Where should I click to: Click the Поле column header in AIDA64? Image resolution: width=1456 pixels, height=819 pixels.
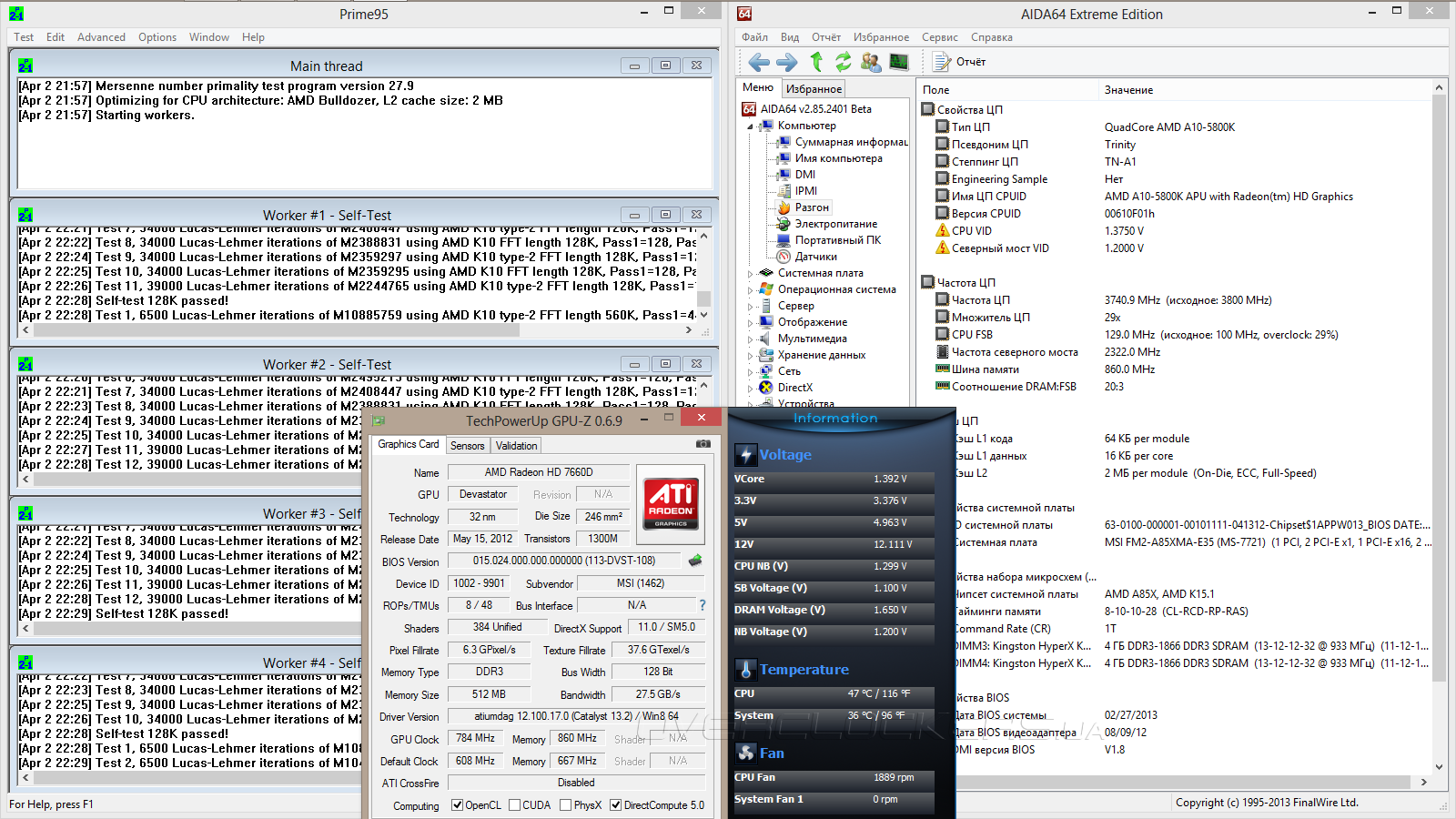click(1008, 90)
